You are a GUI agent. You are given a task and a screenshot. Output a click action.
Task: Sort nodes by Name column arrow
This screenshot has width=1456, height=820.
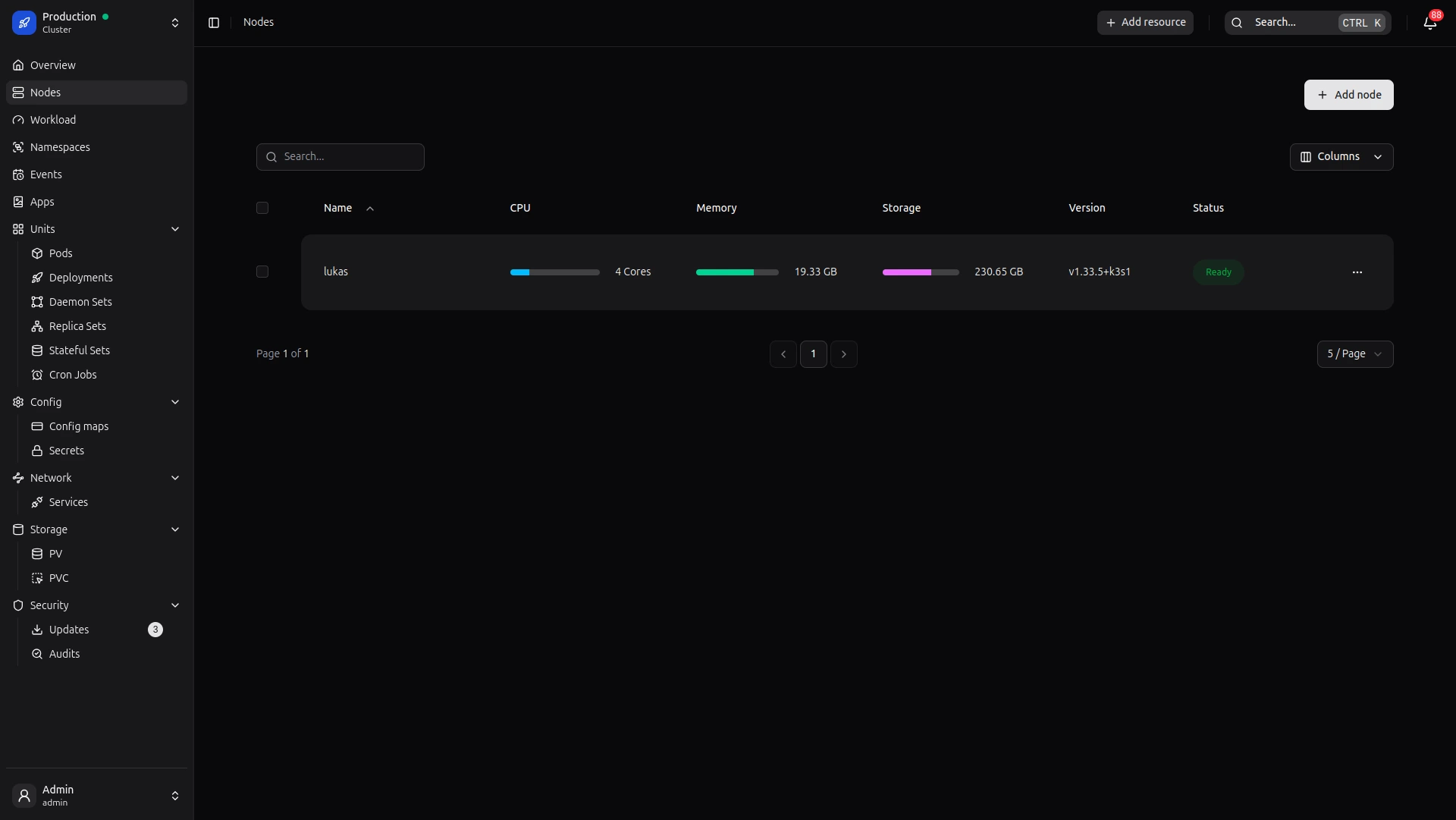370,209
